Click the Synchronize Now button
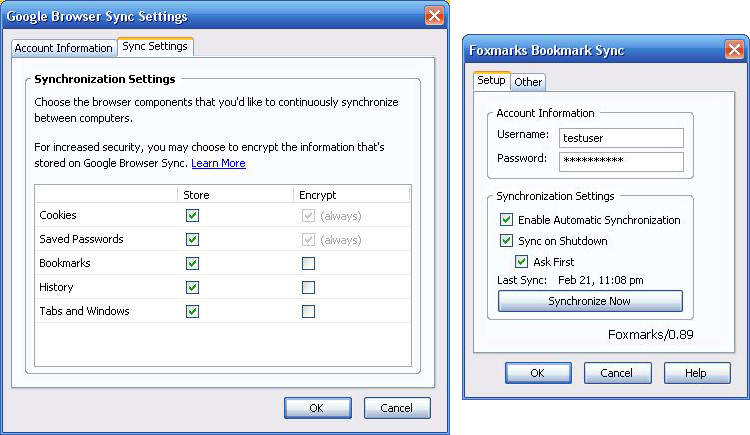Viewport: 750px width, 435px height. 590,301
